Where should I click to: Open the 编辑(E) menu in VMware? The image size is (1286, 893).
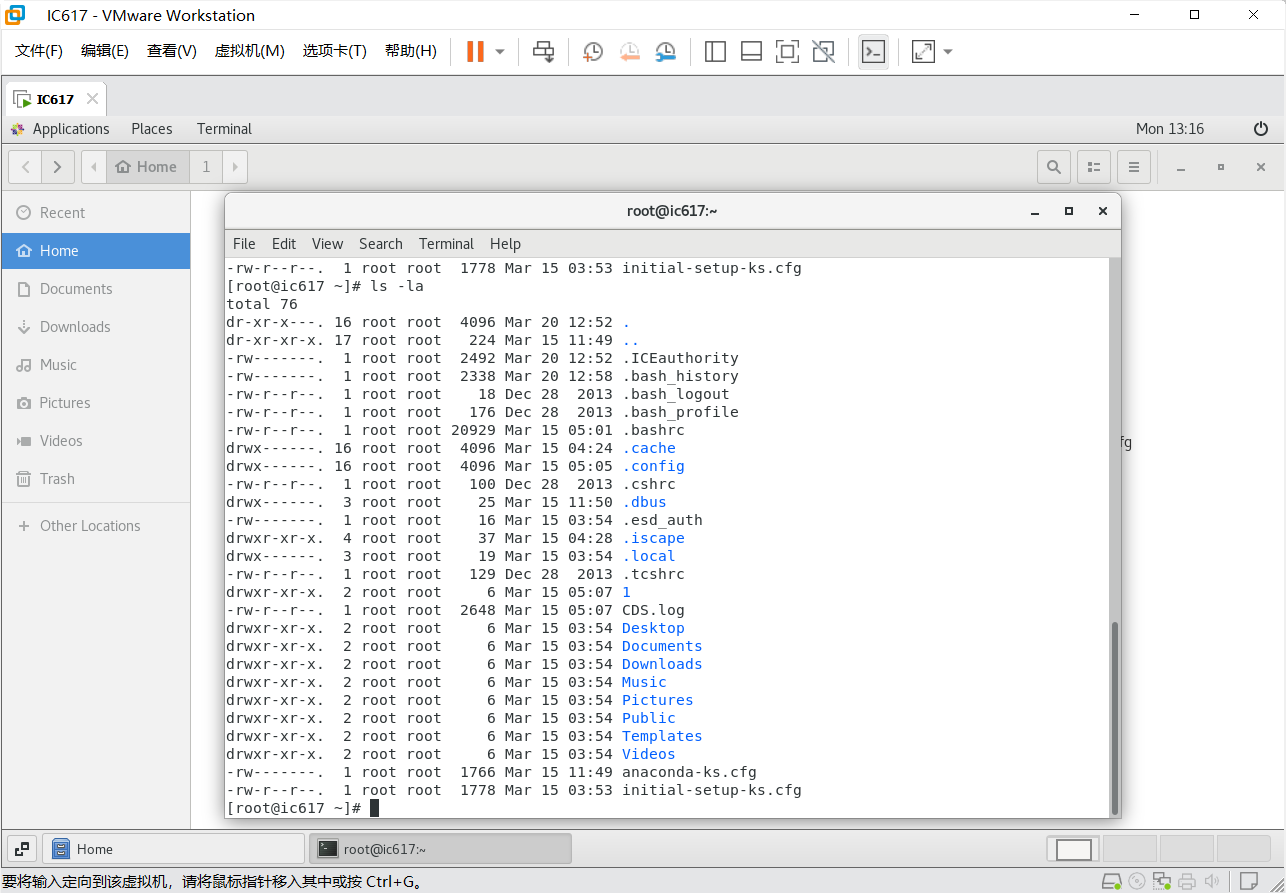click(105, 51)
